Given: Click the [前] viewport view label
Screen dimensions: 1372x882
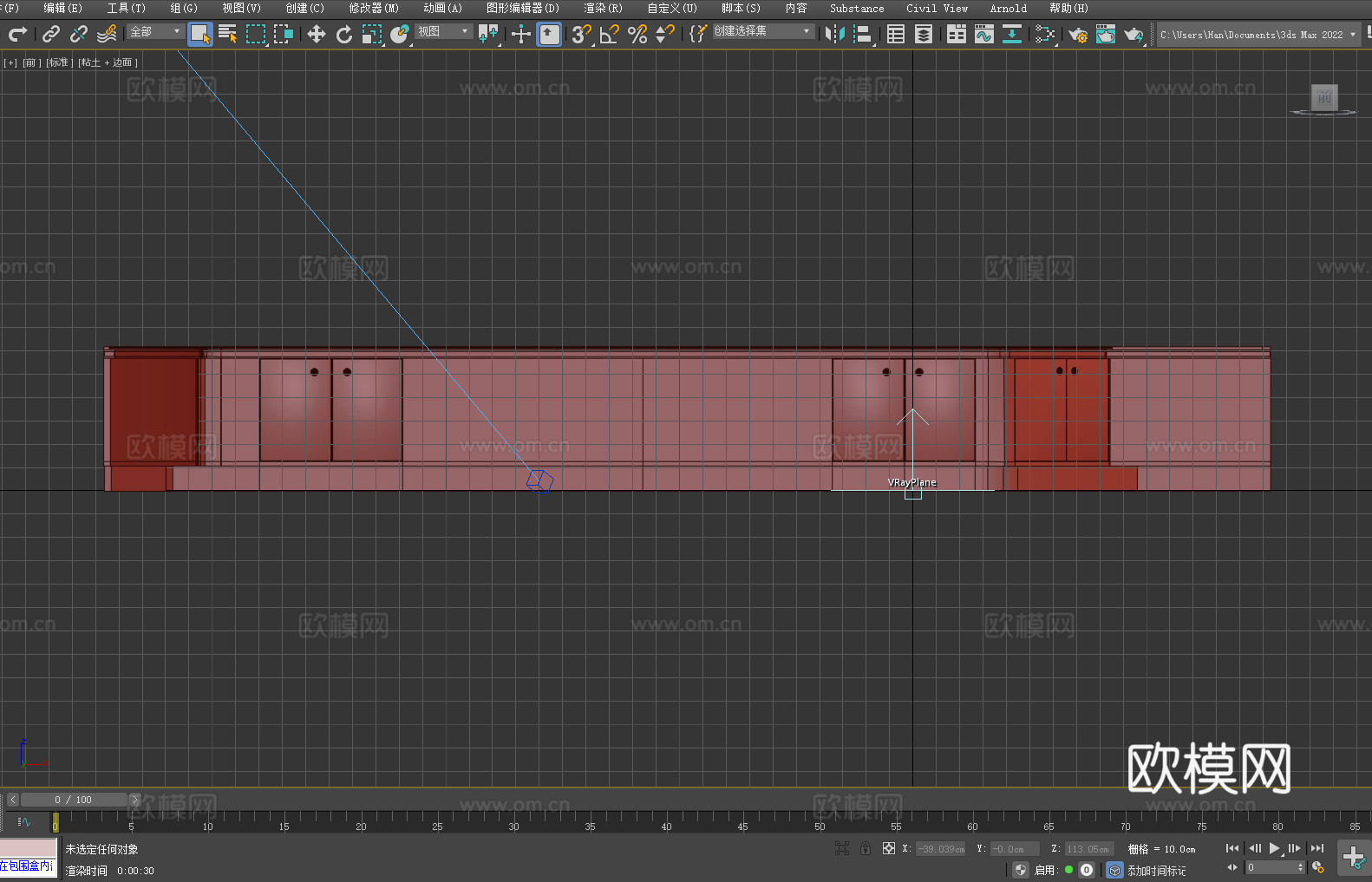Looking at the screenshot, I should pos(31,62).
